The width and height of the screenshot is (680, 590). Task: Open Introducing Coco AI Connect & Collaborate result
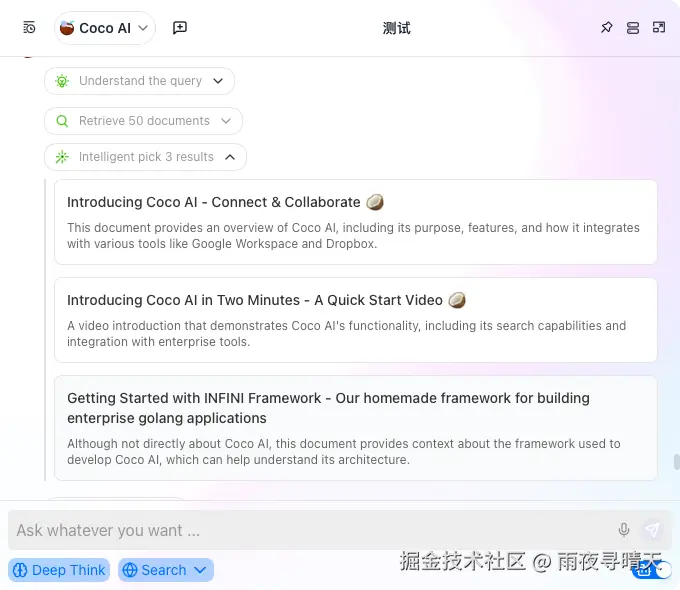pyautogui.click(x=356, y=222)
